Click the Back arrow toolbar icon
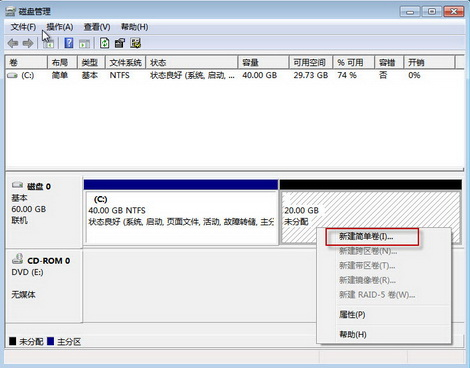The height and width of the screenshot is (368, 470). (13, 43)
